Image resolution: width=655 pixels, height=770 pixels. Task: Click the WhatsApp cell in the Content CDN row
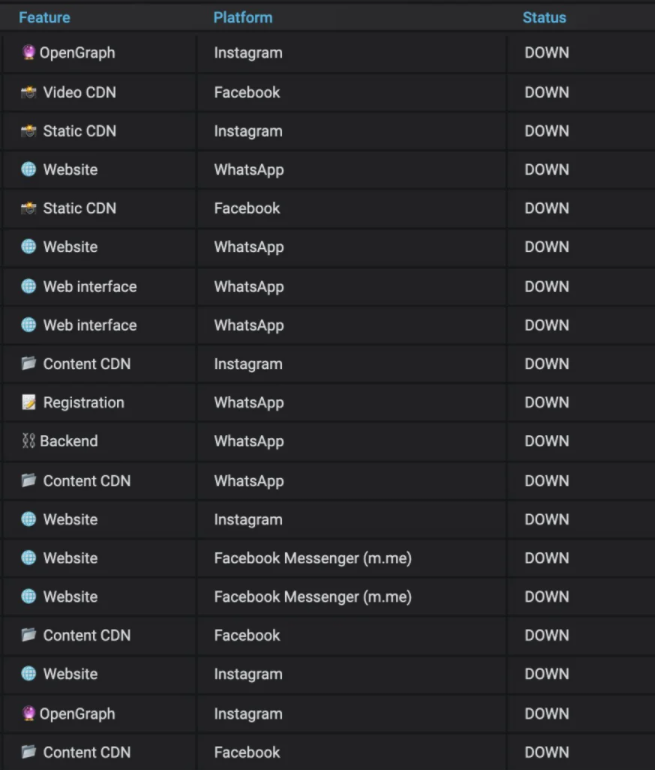(249, 481)
